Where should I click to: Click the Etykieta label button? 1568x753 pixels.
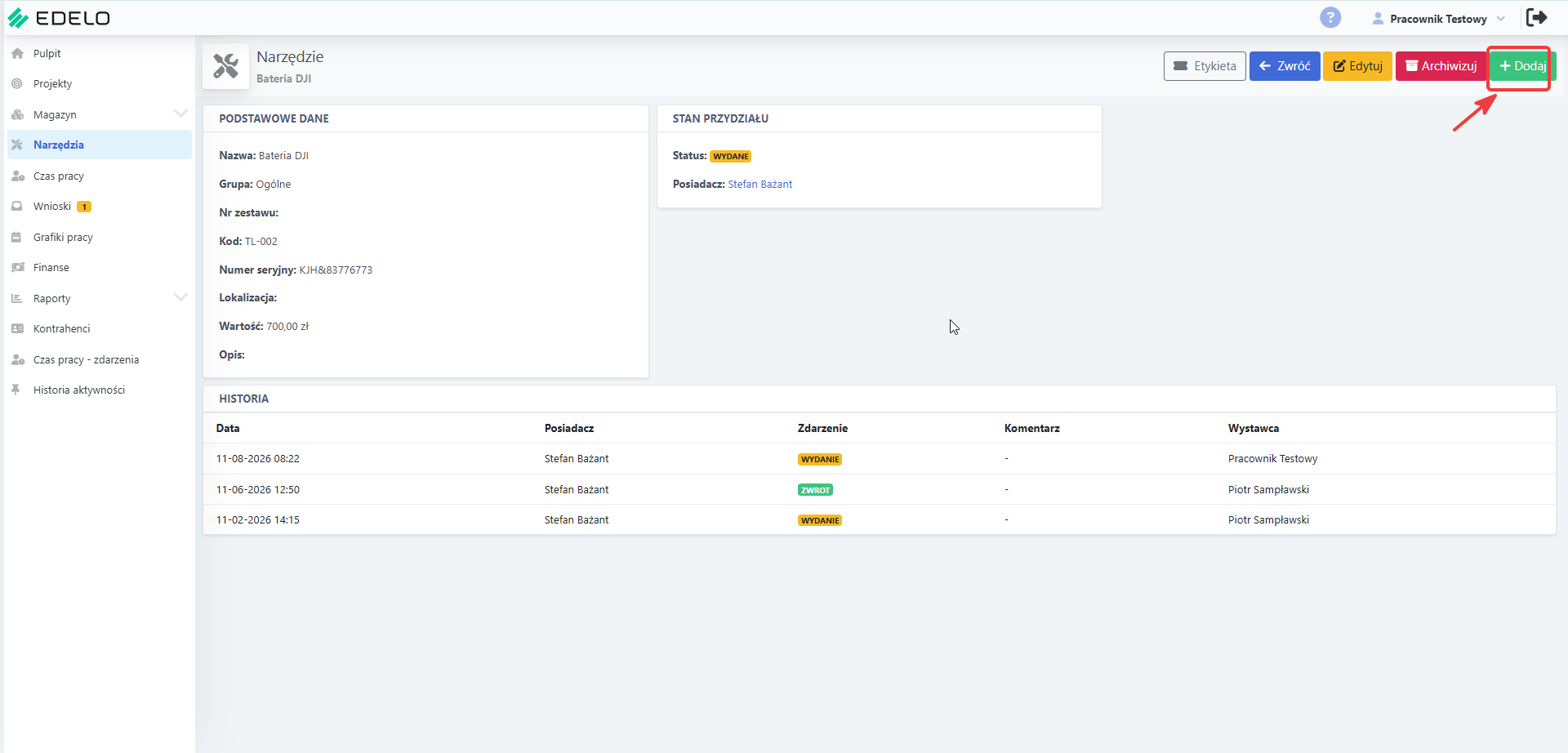[x=1205, y=66]
